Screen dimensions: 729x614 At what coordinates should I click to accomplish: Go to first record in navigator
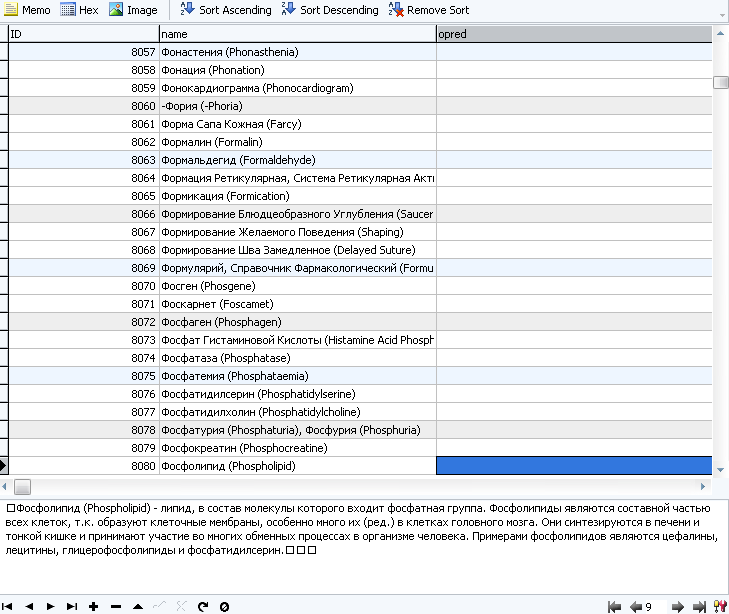(x=10, y=606)
